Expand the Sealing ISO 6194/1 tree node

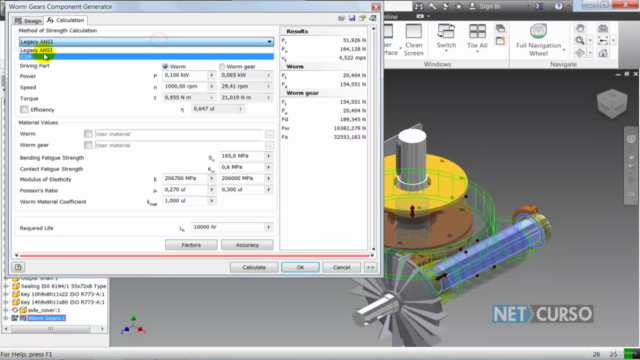point(6,286)
